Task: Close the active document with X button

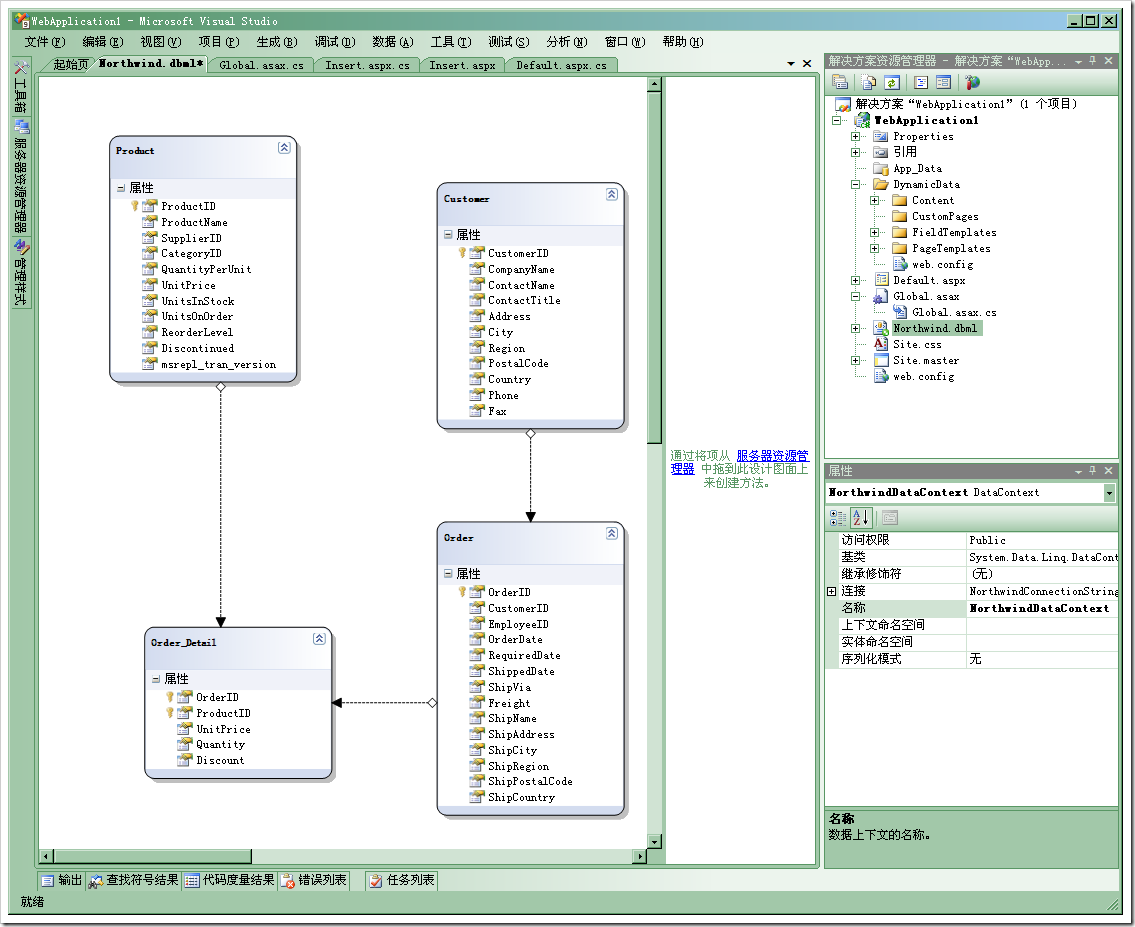Action: (807, 64)
